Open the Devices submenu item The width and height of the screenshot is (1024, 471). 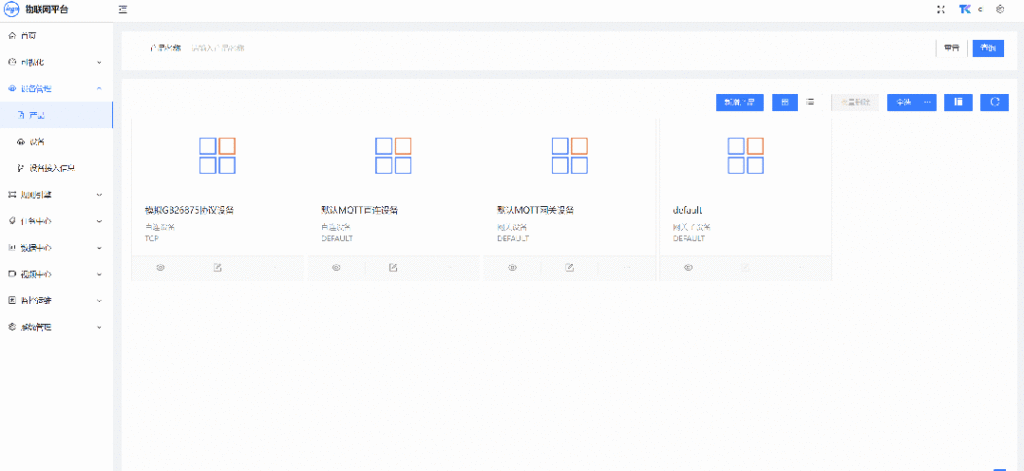coord(56,142)
